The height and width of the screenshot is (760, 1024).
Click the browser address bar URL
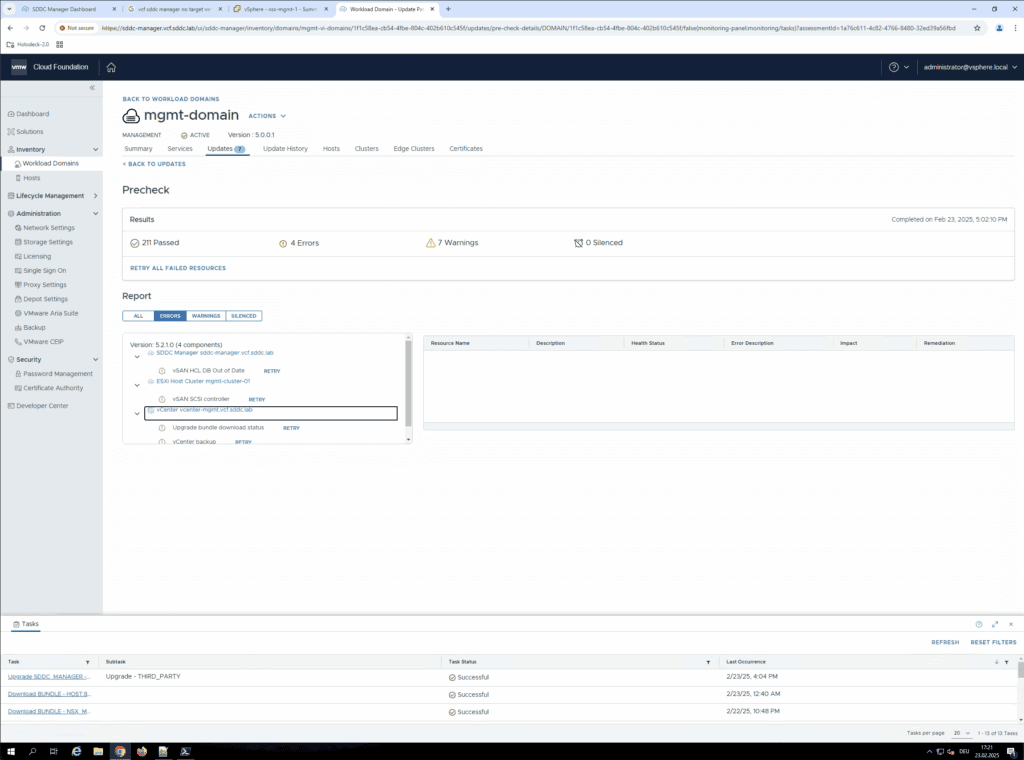tap(528, 28)
